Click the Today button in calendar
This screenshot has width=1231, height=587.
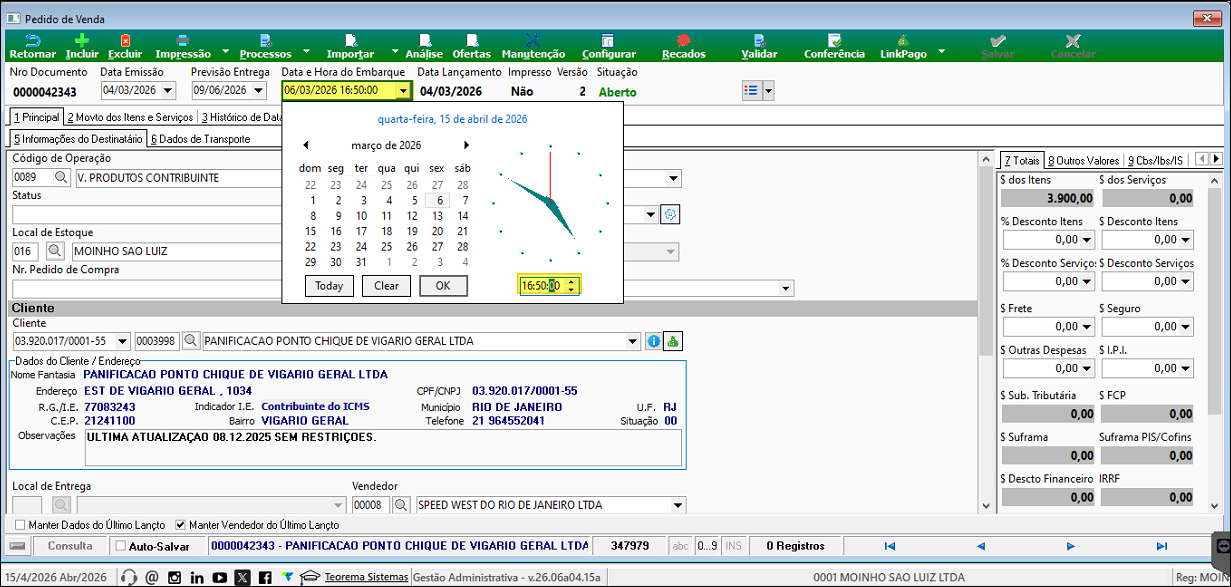[329, 286]
